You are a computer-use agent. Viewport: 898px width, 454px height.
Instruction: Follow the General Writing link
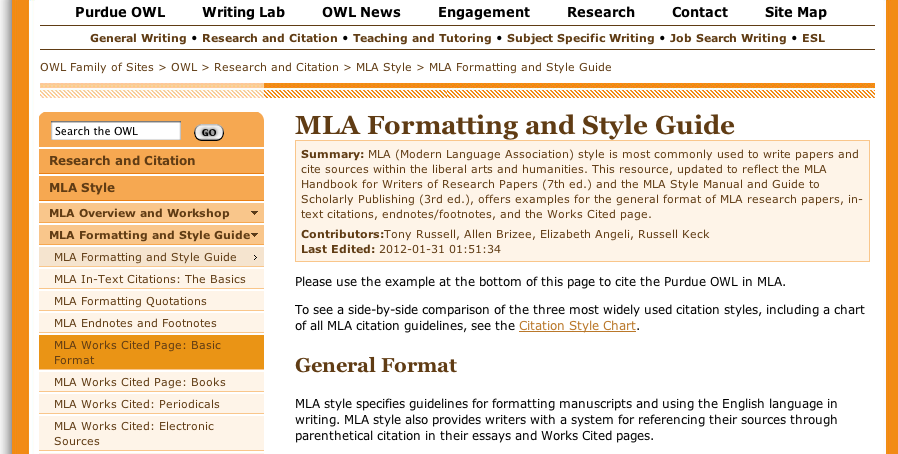(x=138, y=38)
